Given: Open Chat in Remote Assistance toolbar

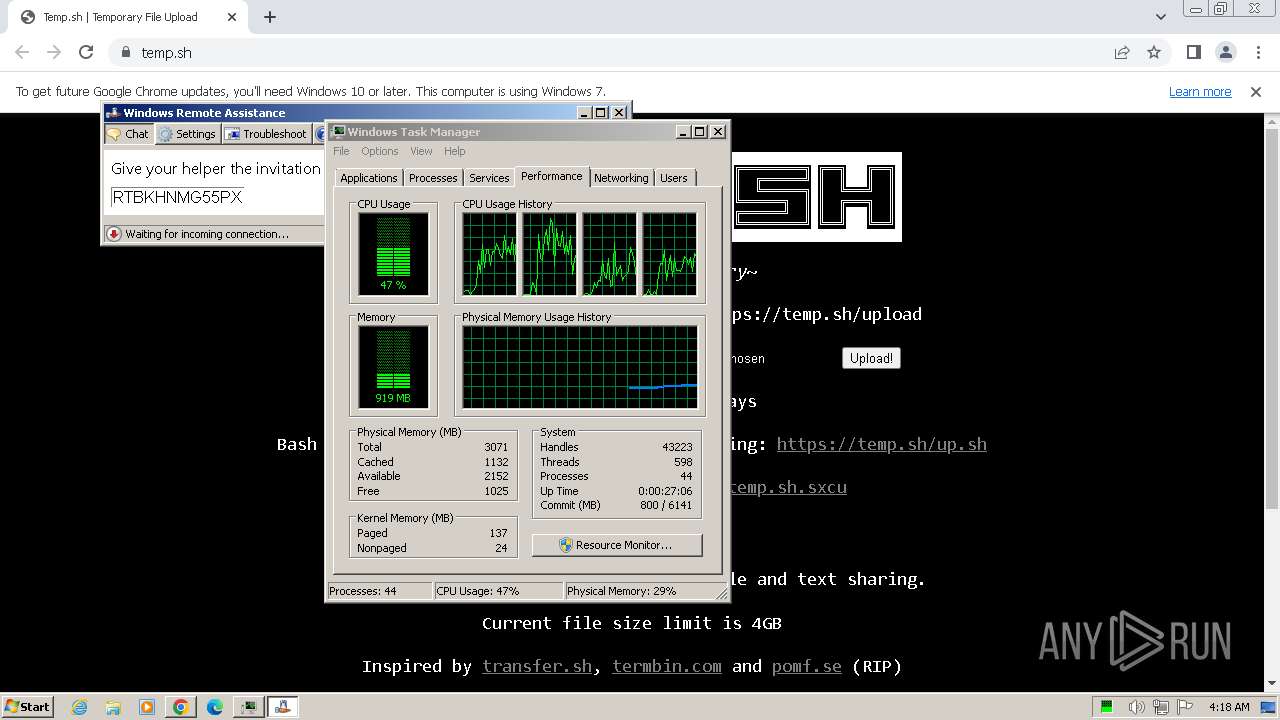Looking at the screenshot, I should click(128, 134).
